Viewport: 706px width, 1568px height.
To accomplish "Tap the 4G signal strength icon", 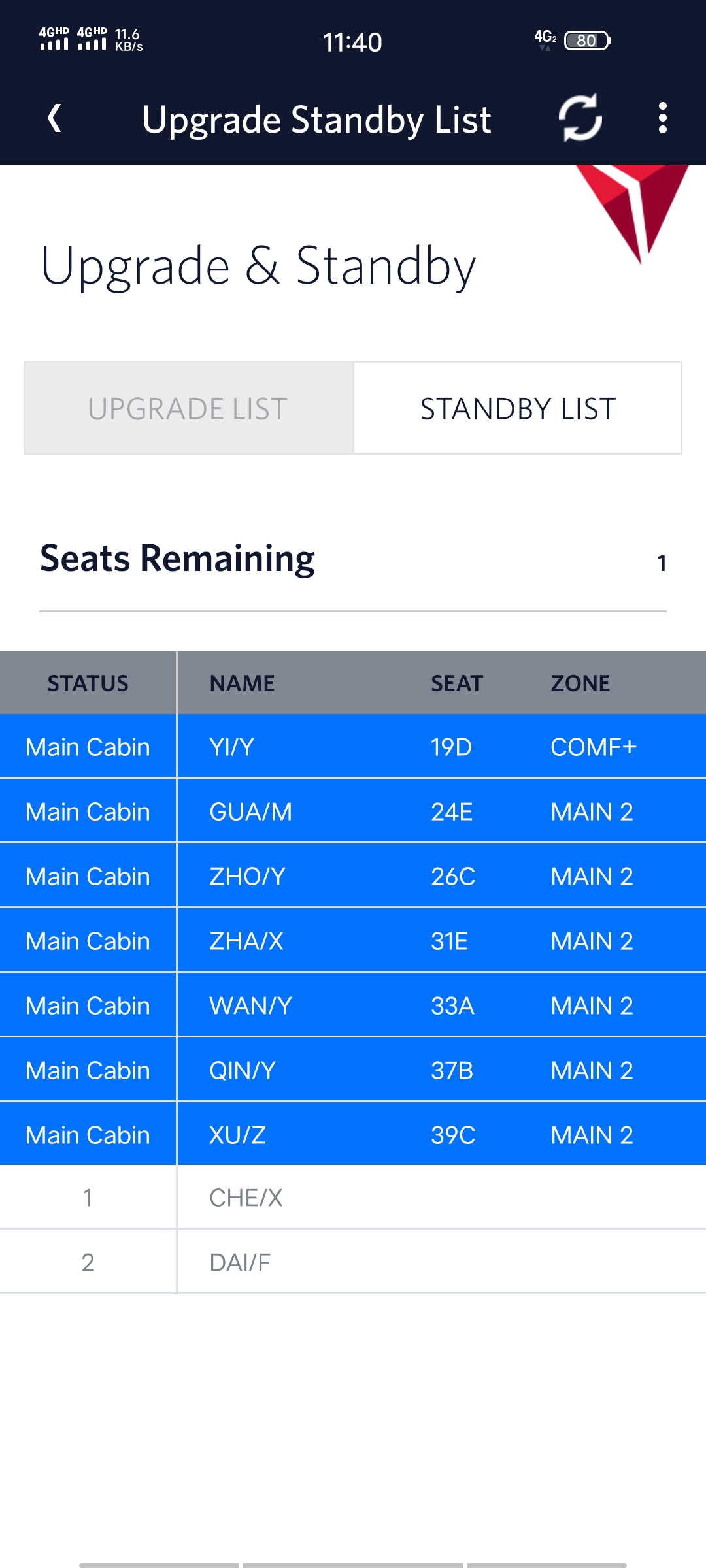I will pyautogui.click(x=54, y=39).
